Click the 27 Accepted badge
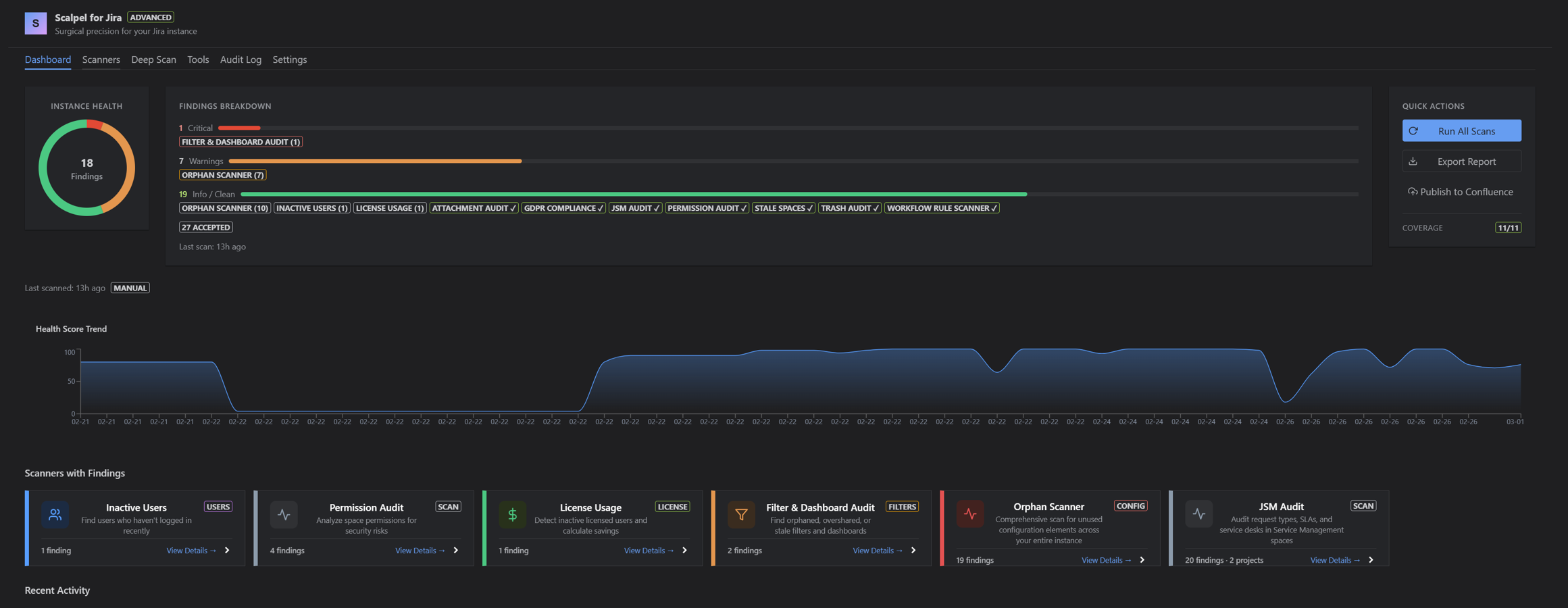Image resolution: width=1568 pixels, height=608 pixels. click(206, 228)
